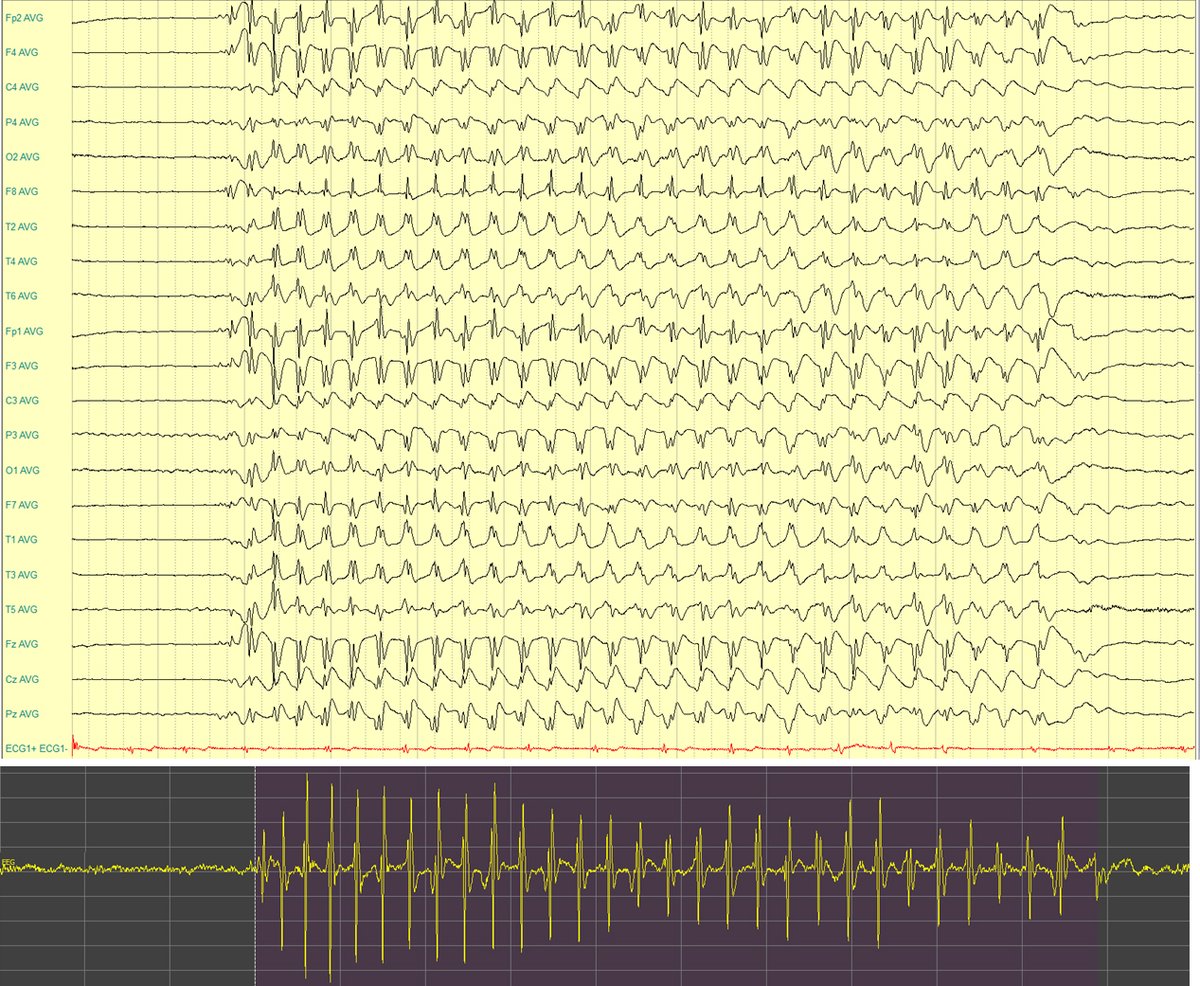Image resolution: width=1200 pixels, height=986 pixels.
Task: Select the T1 AVG channel label
Action: (22, 539)
